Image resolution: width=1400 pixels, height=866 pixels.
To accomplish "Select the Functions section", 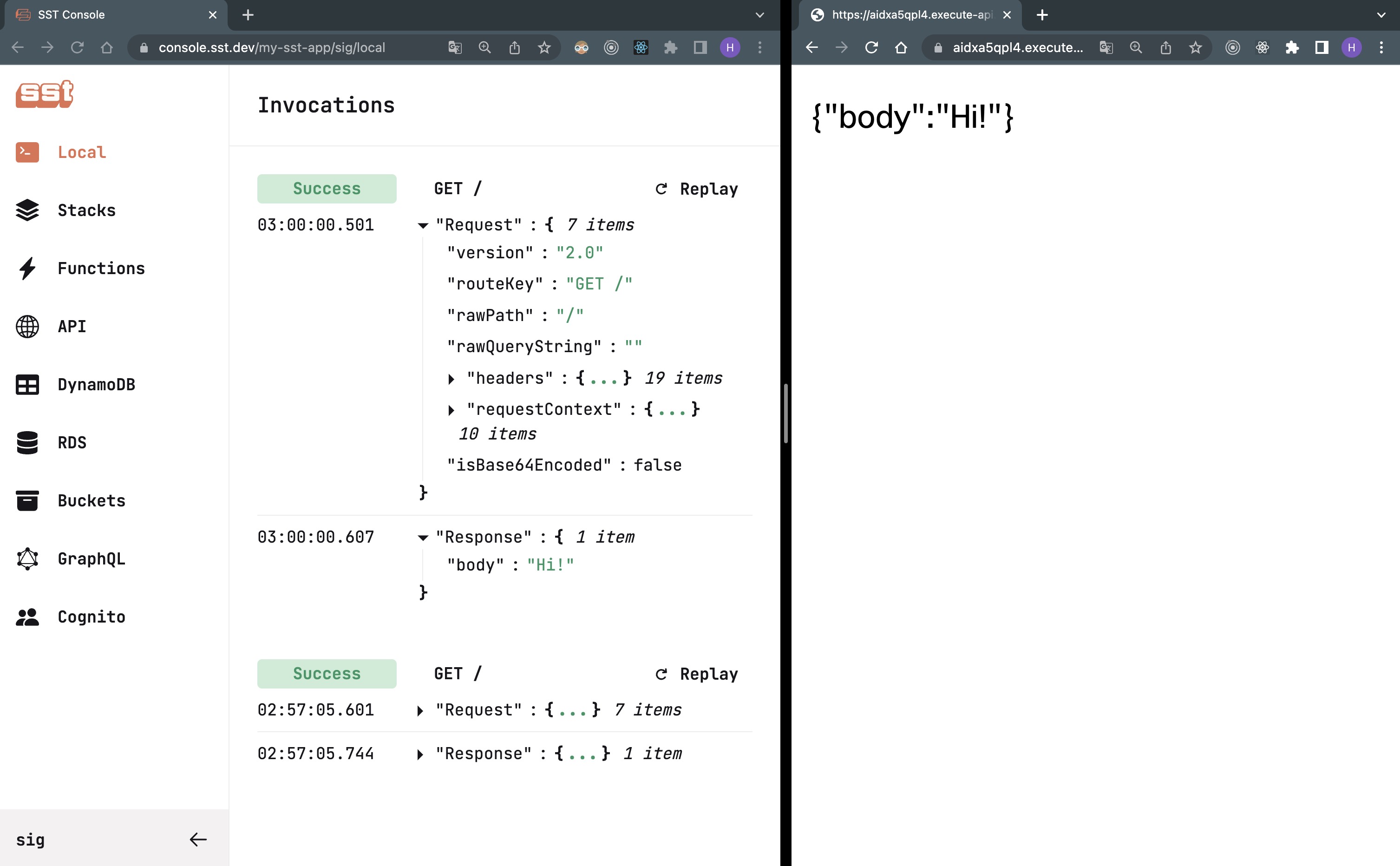I will pyautogui.click(x=101, y=268).
